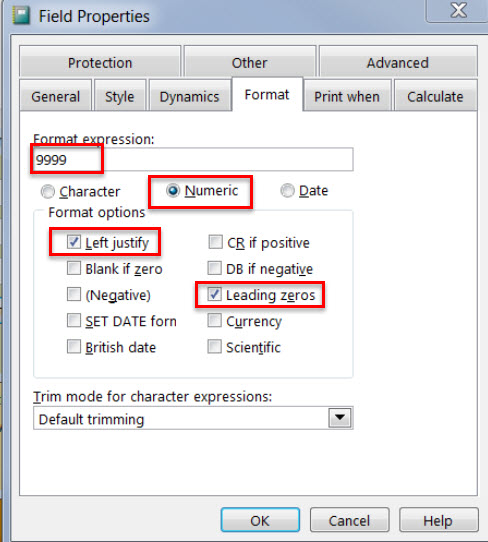
Task: Toggle the Leading zeros checkbox
Action: click(x=214, y=295)
